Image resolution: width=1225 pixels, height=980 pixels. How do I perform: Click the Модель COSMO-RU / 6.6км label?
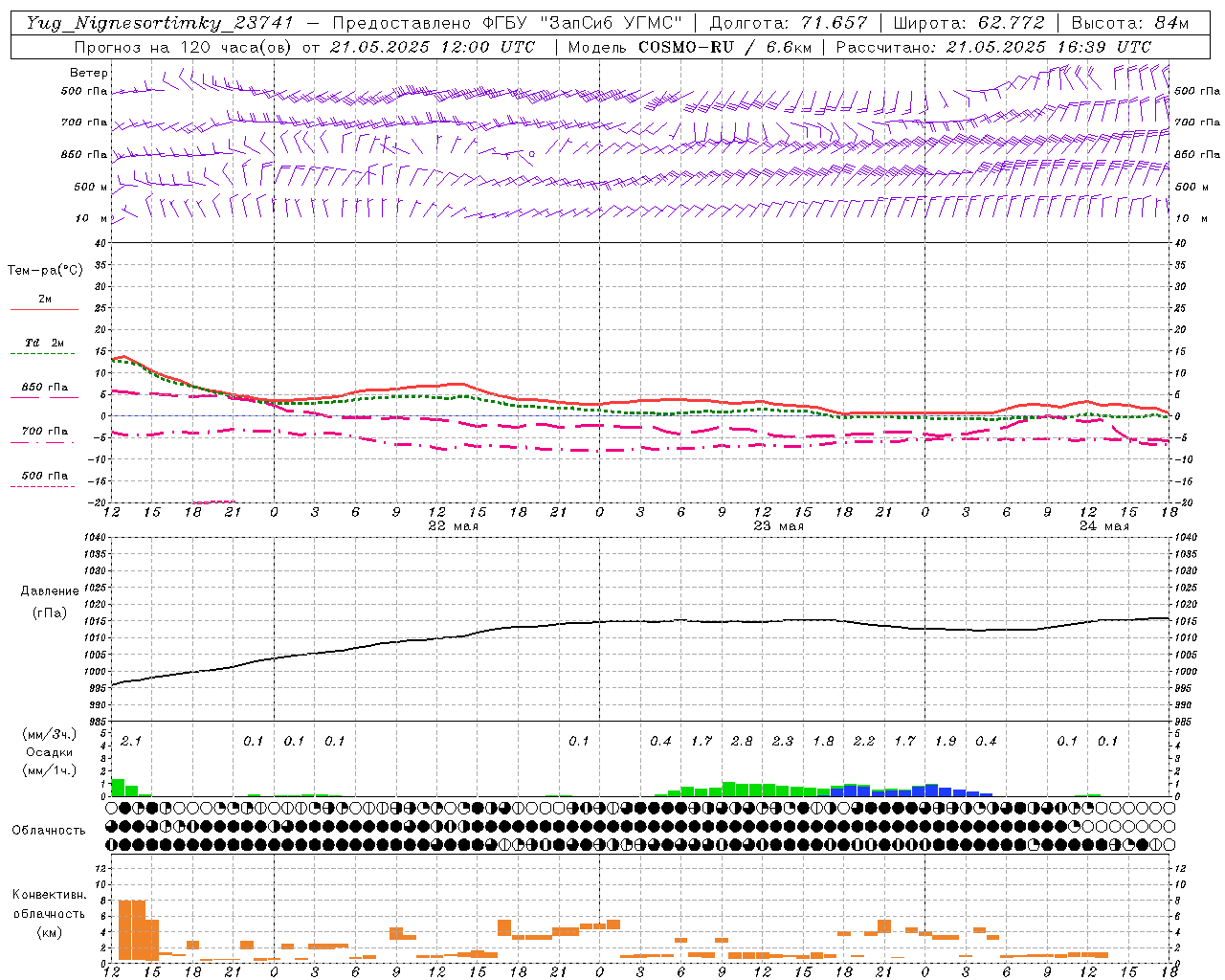(x=691, y=47)
